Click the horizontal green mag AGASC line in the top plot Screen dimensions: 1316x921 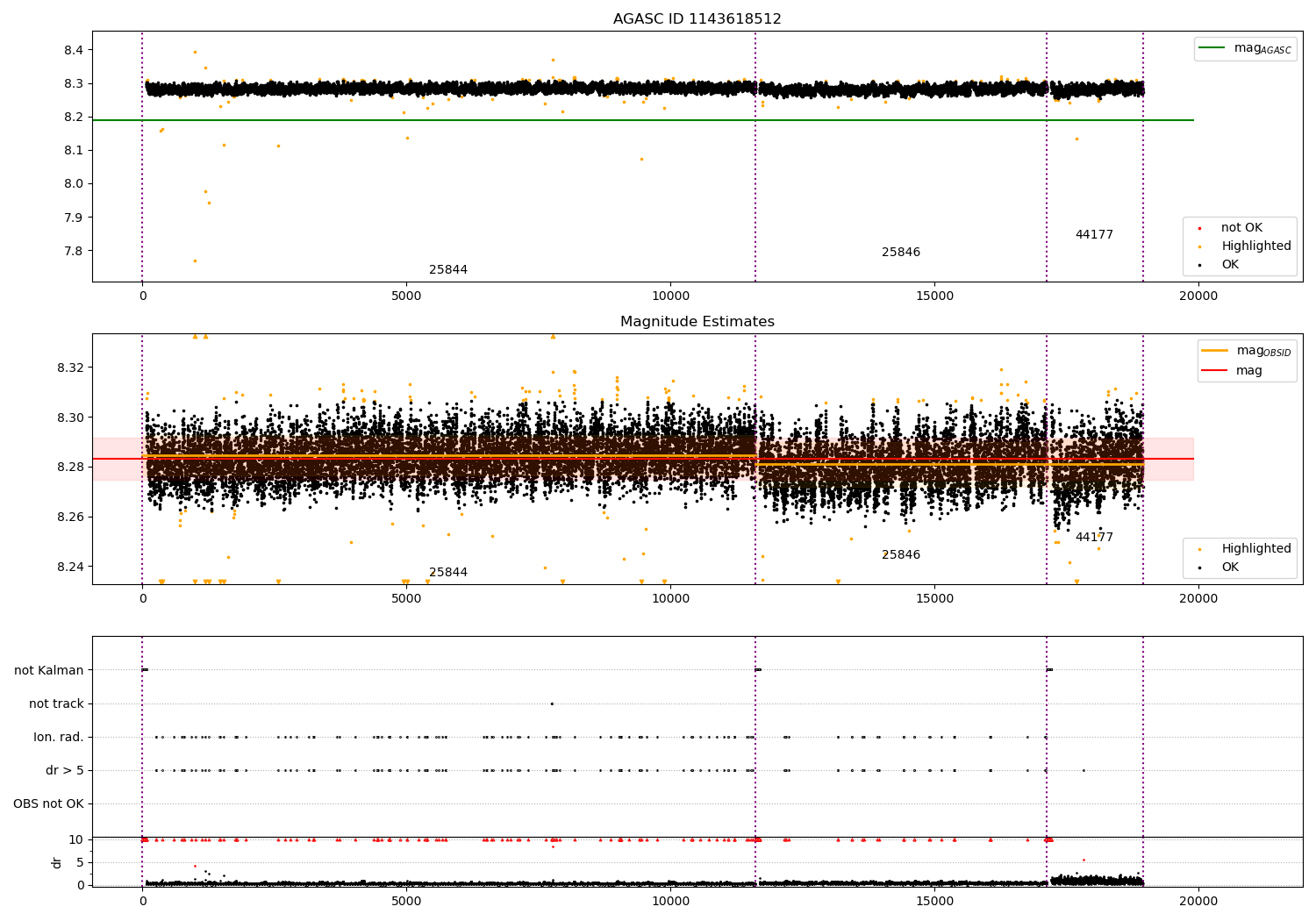click(x=642, y=120)
